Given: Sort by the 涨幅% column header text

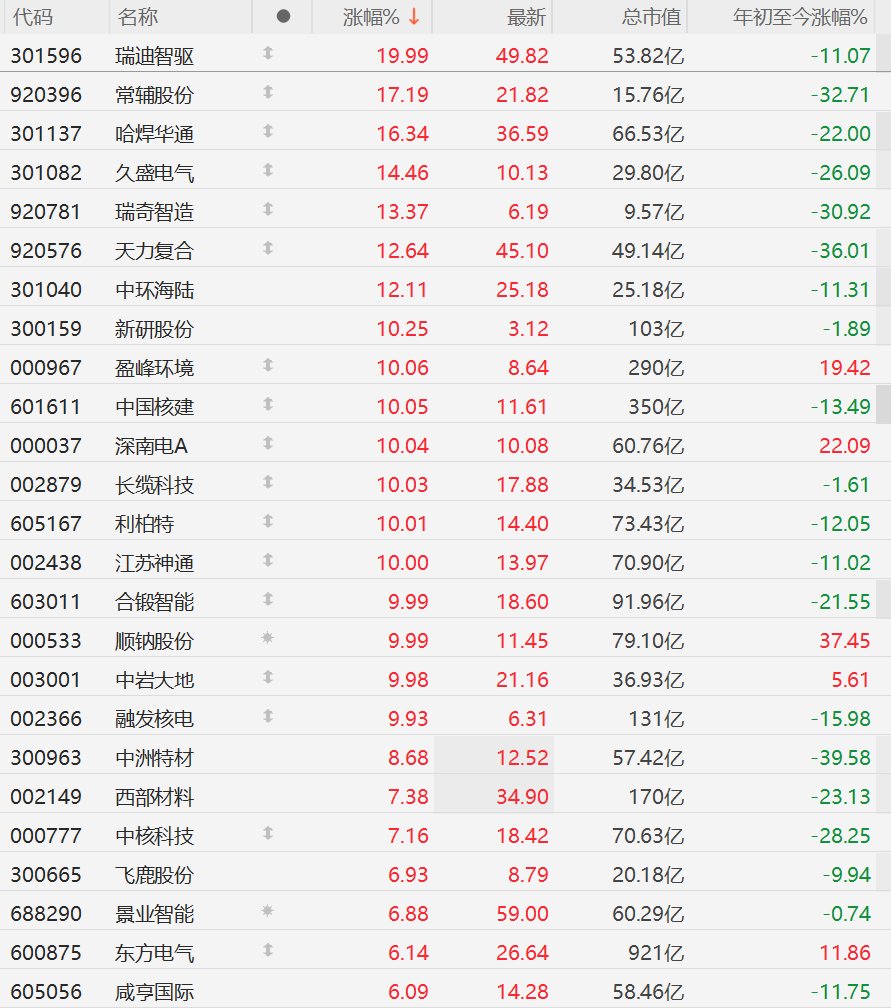Looking at the screenshot, I should pyautogui.click(x=372, y=17).
